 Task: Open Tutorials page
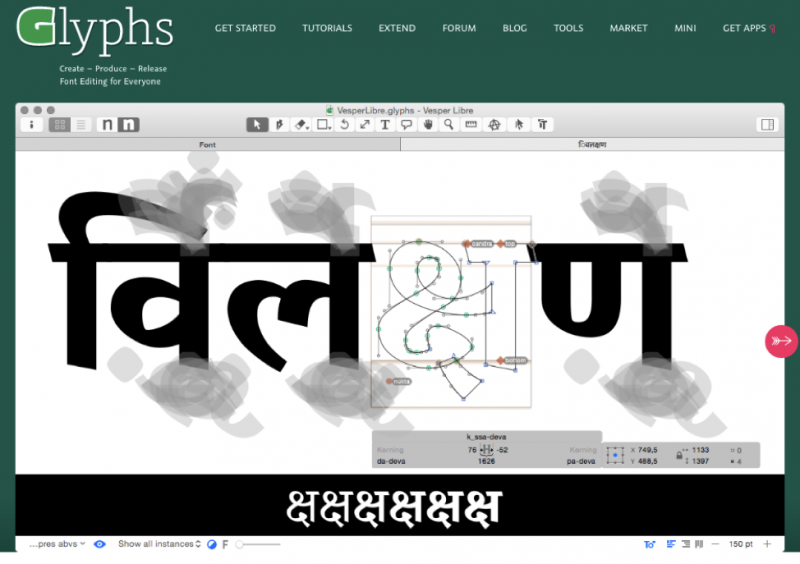pos(327,28)
